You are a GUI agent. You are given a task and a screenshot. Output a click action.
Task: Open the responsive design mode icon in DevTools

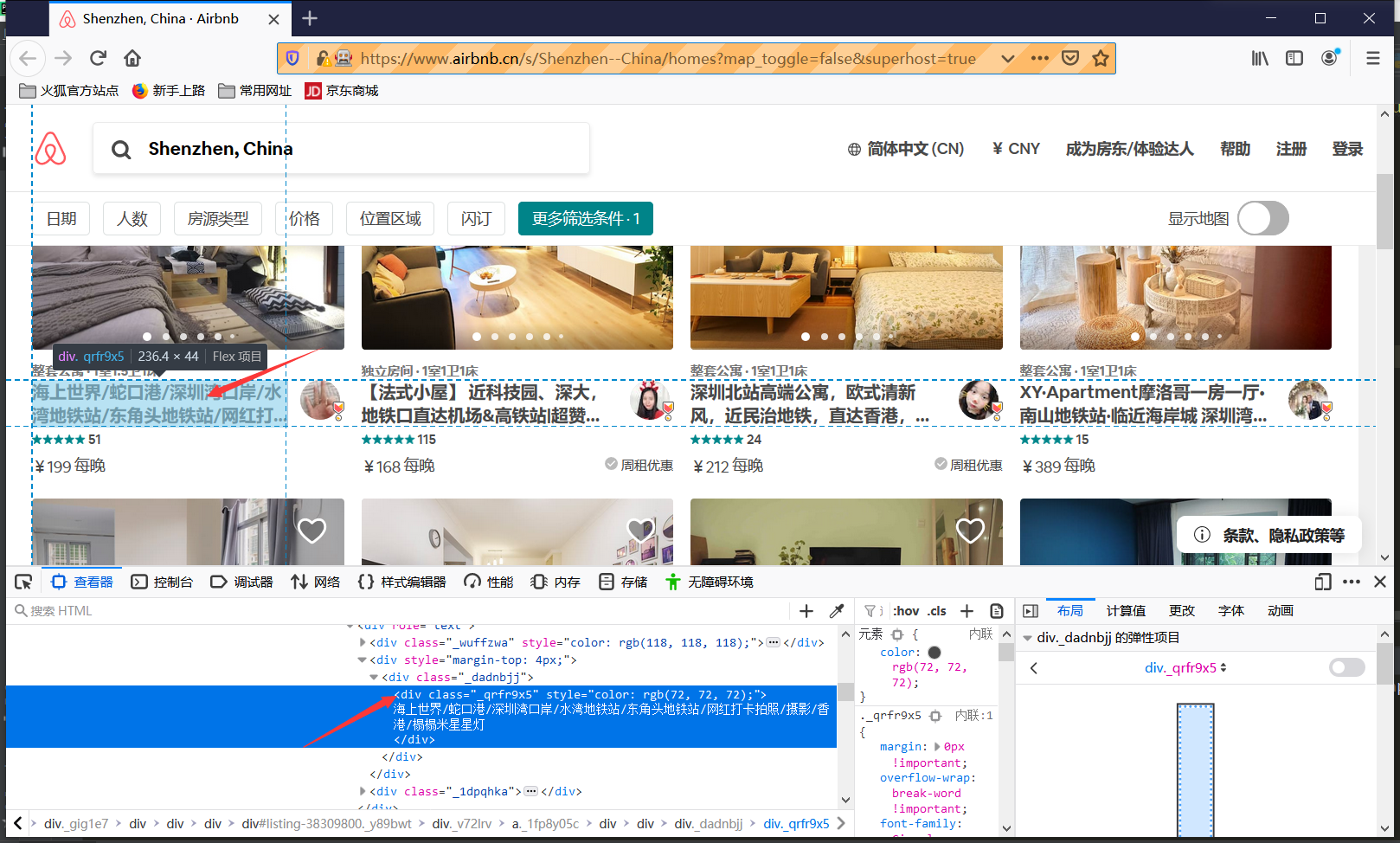pos(1323,582)
